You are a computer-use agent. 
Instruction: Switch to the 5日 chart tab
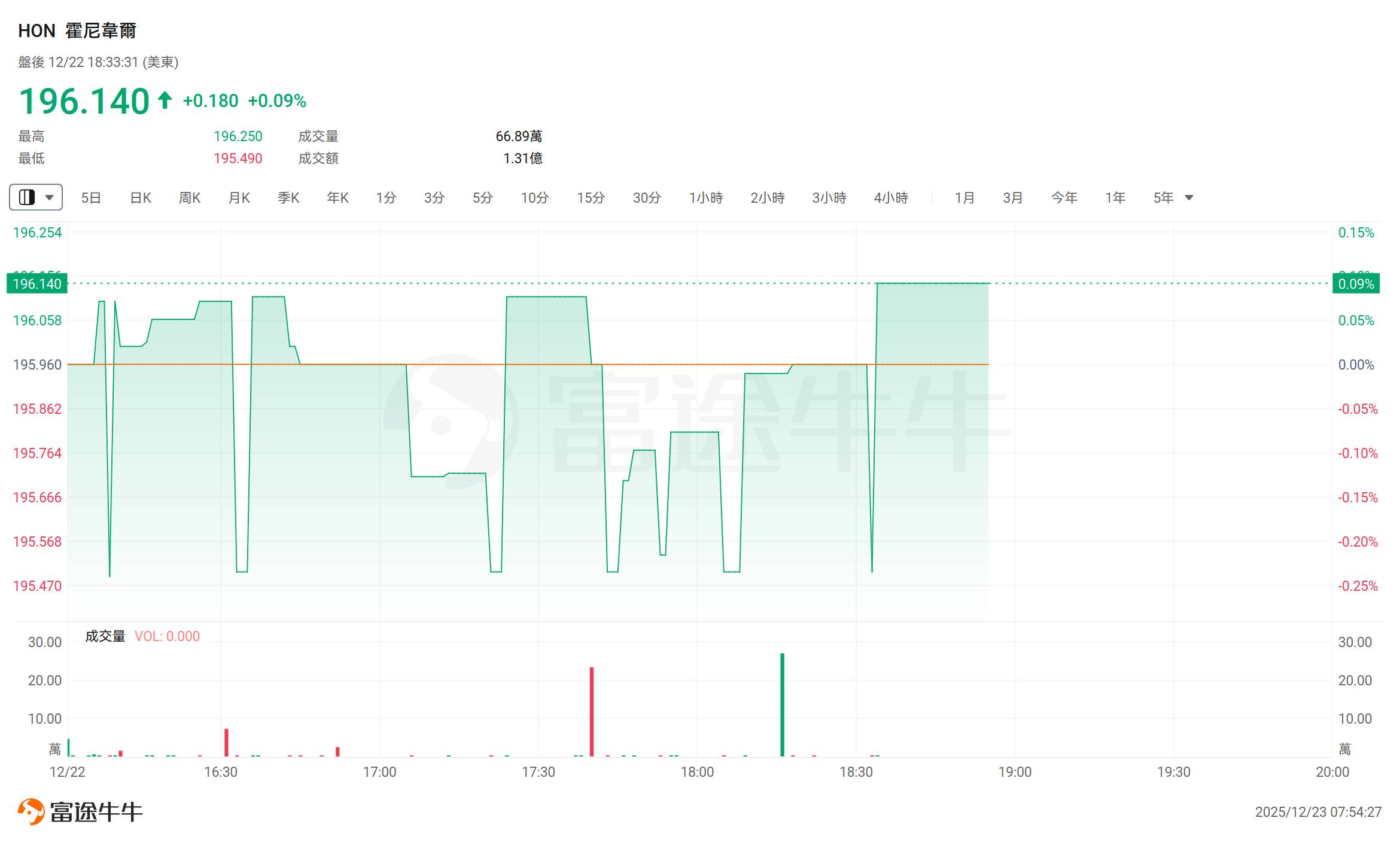click(x=91, y=197)
